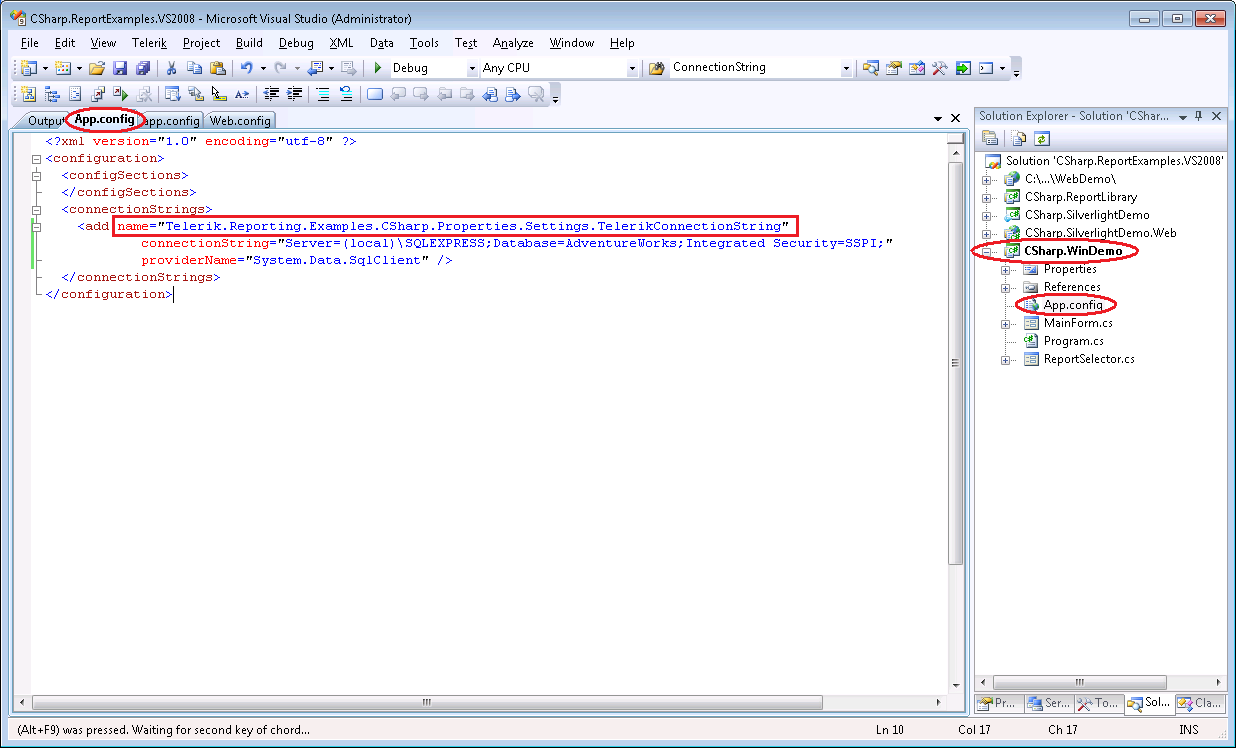Click the Cut scissors icon

click(x=171, y=68)
